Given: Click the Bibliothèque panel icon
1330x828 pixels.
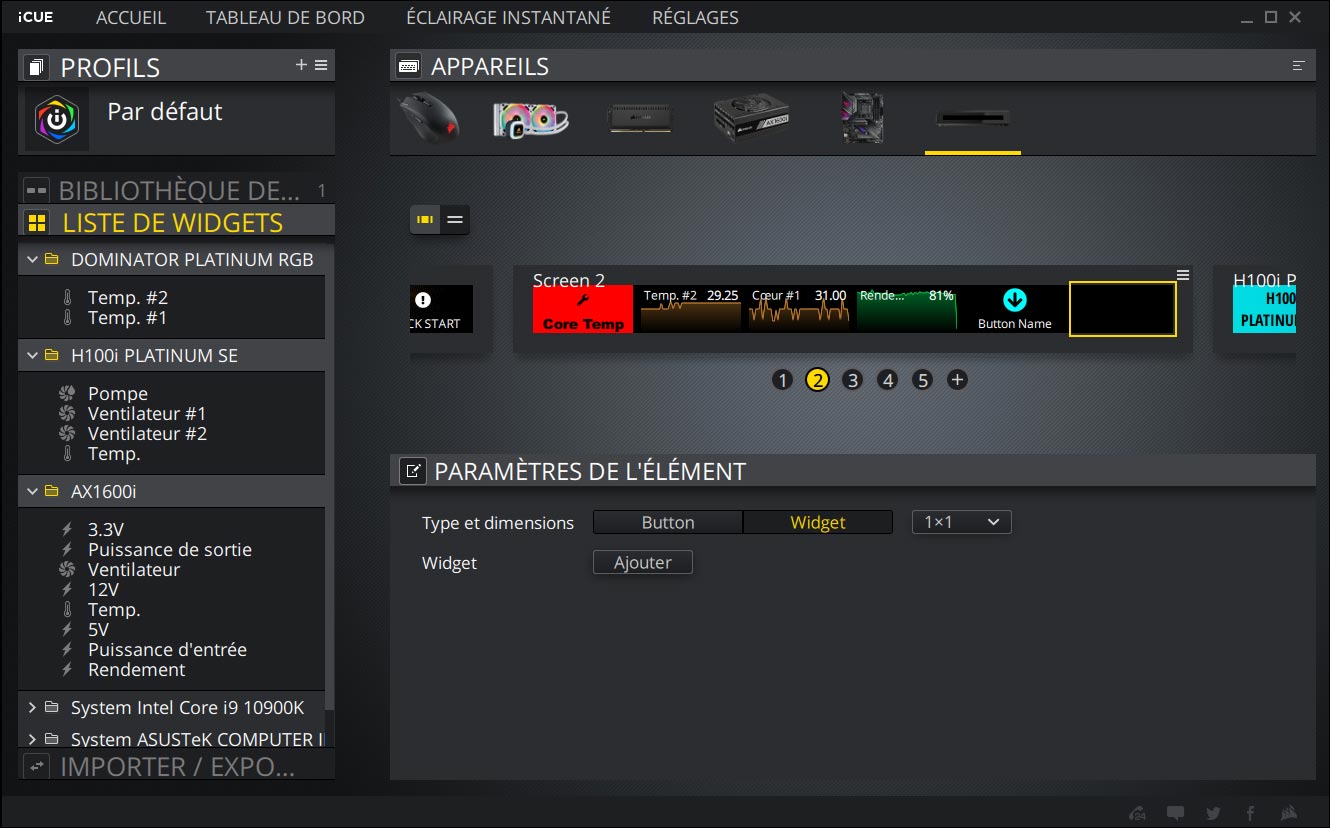Looking at the screenshot, I should click(37, 189).
